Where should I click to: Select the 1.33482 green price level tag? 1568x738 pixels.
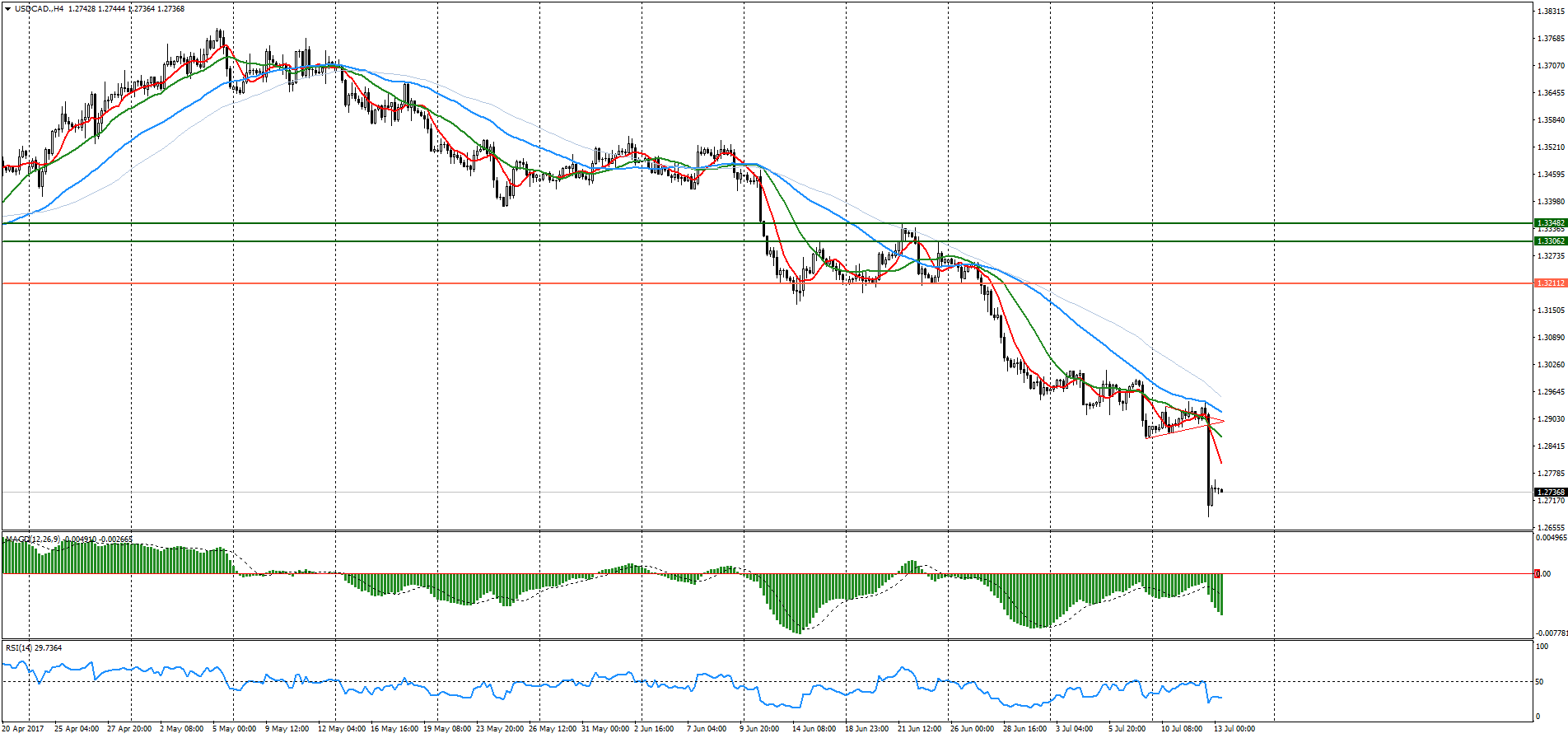[1549, 223]
